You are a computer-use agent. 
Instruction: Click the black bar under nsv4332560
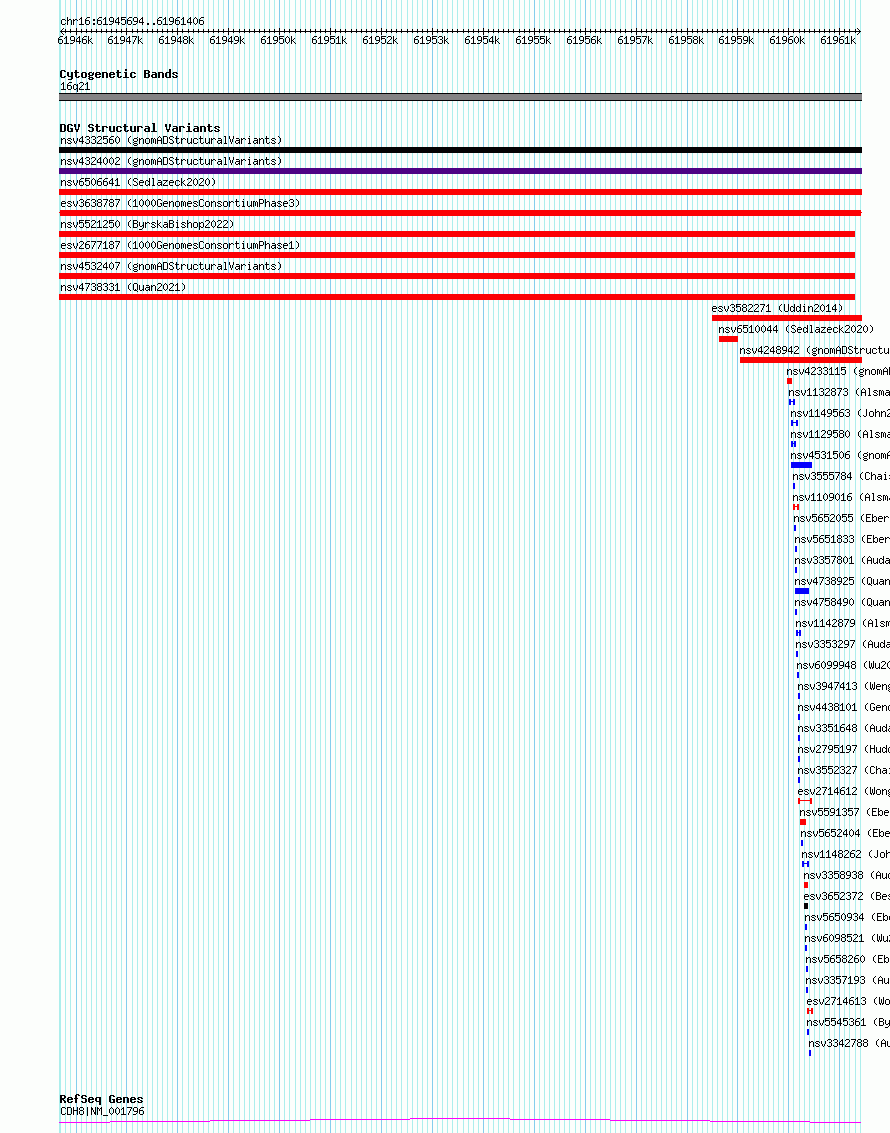point(460,150)
